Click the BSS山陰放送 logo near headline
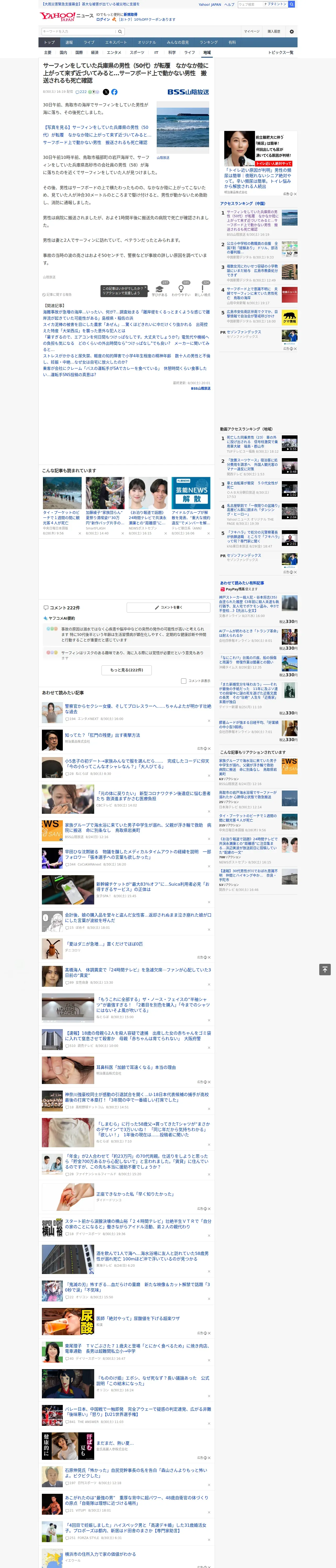 coord(188,92)
